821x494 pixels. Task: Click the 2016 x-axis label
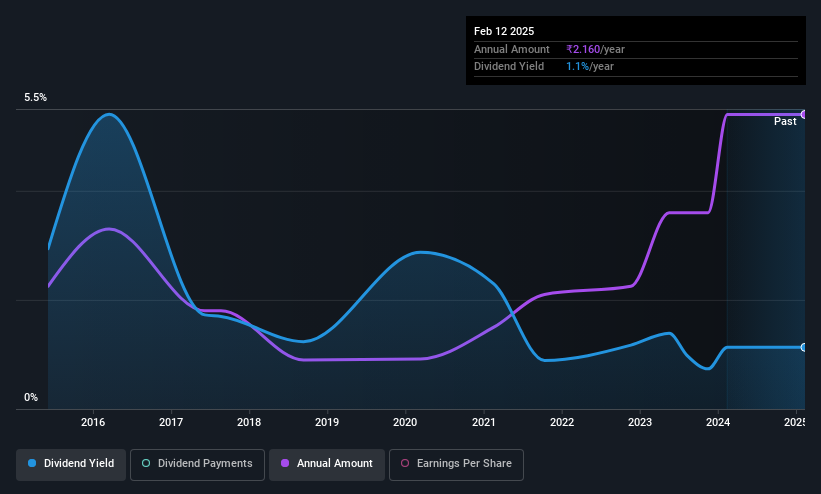click(x=93, y=422)
